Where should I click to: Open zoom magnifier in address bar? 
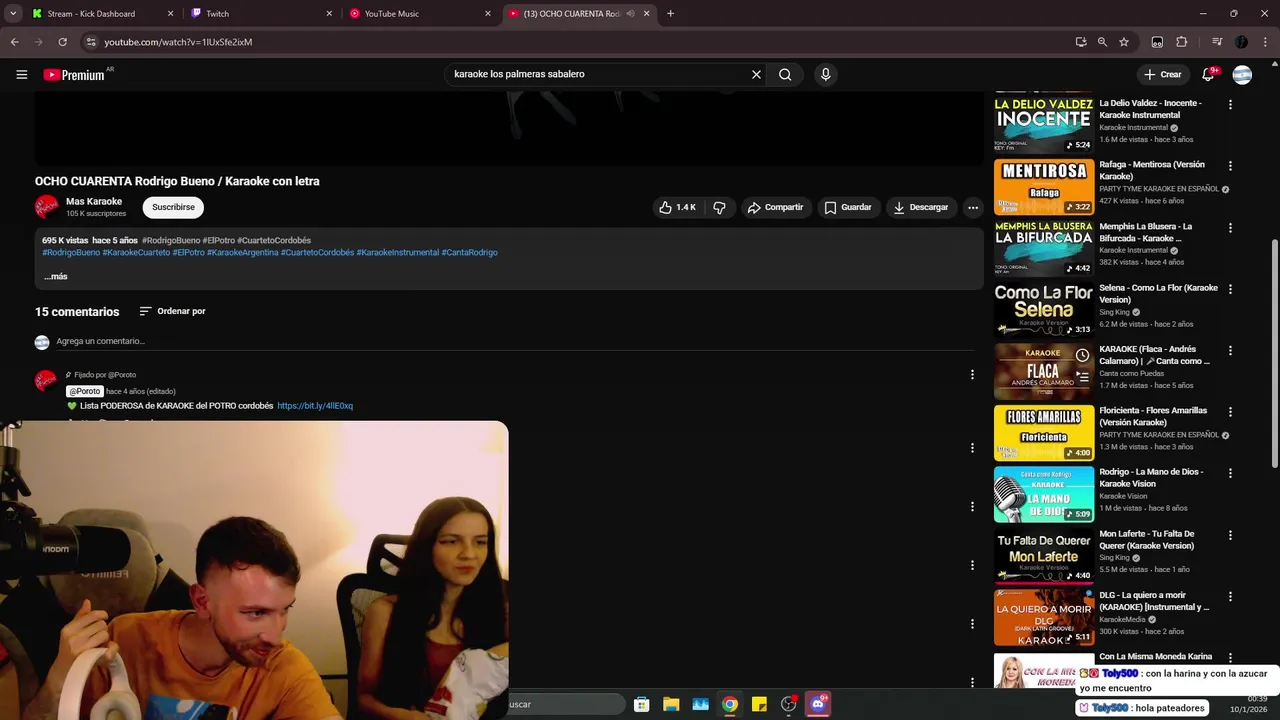pyautogui.click(x=1102, y=42)
